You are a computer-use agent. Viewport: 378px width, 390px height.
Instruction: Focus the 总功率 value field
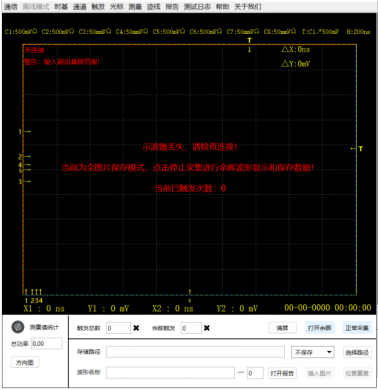click(x=47, y=343)
